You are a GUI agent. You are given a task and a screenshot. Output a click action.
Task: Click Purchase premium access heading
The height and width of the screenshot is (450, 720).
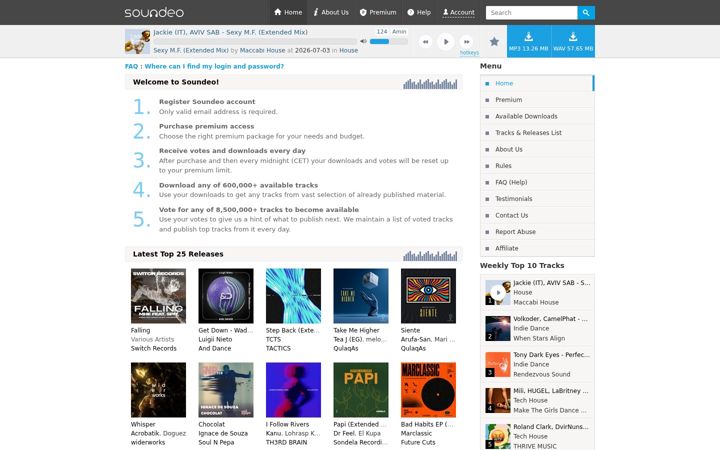point(207,126)
